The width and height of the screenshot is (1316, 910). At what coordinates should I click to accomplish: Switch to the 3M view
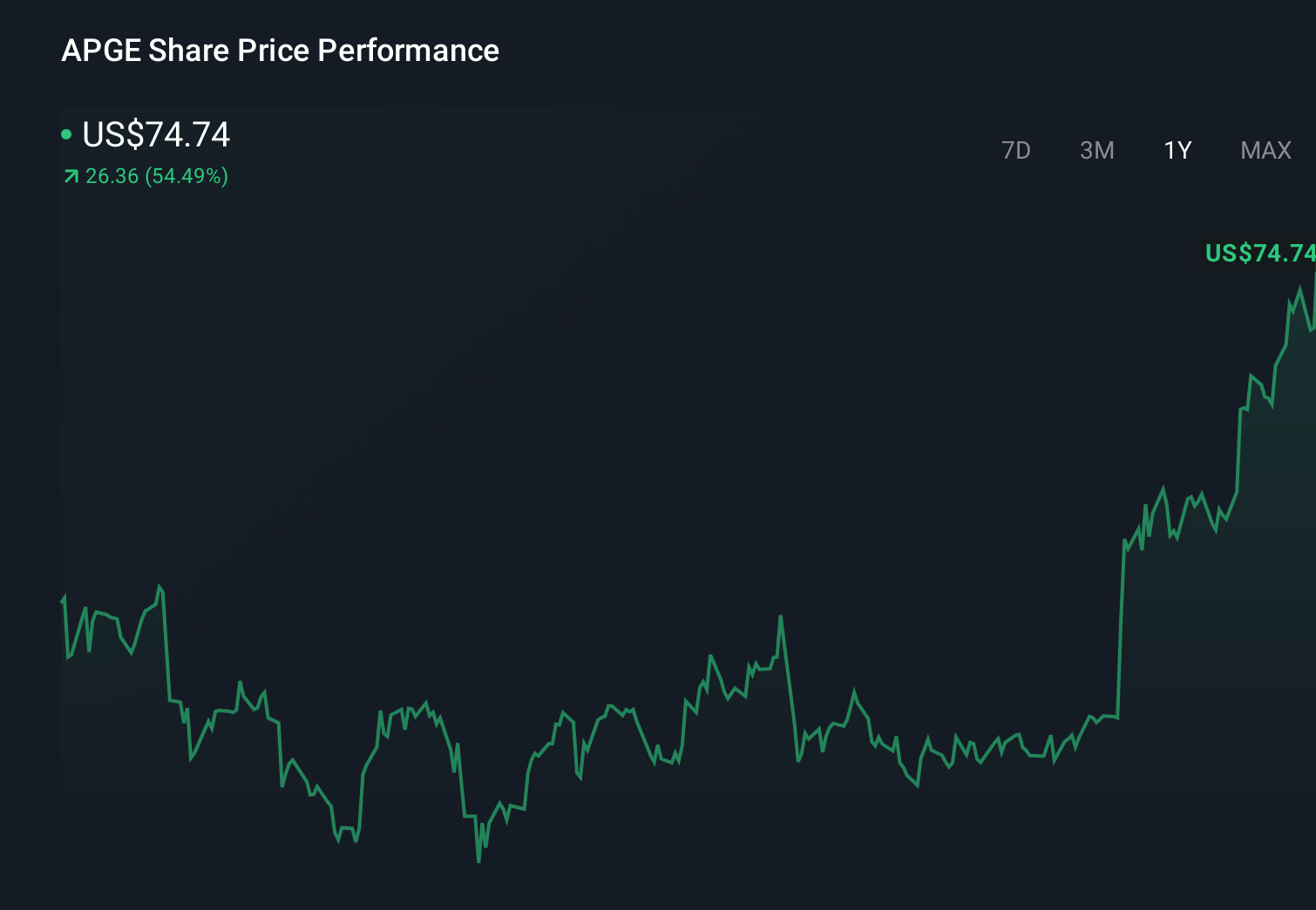pos(1096,150)
